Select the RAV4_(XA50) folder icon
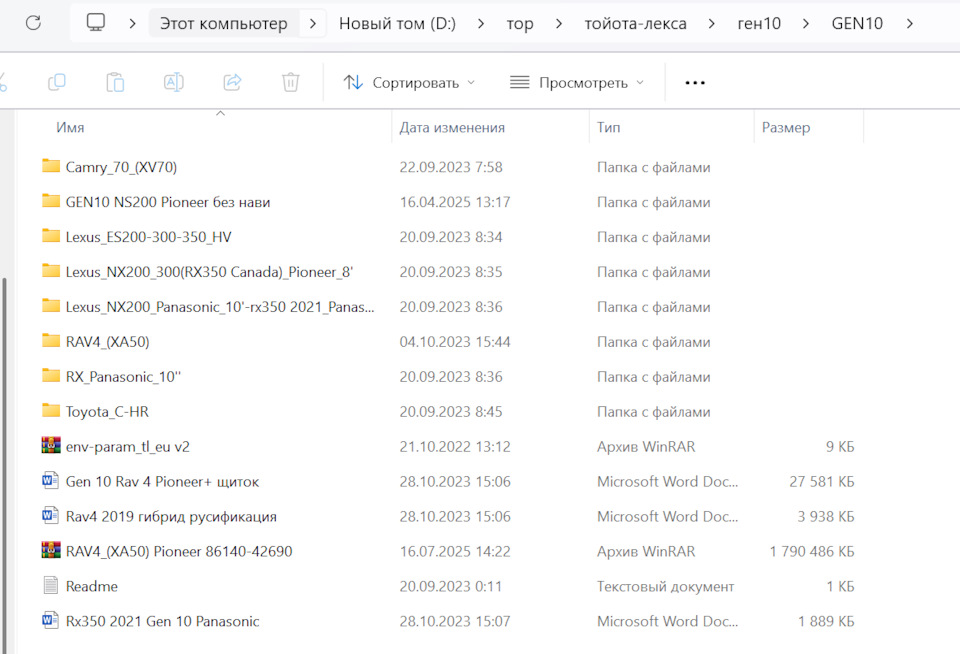This screenshot has height=654, width=960. tap(51, 340)
